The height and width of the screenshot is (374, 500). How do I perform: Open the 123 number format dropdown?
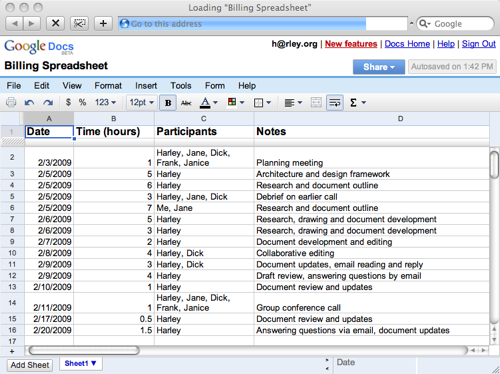[x=105, y=102]
